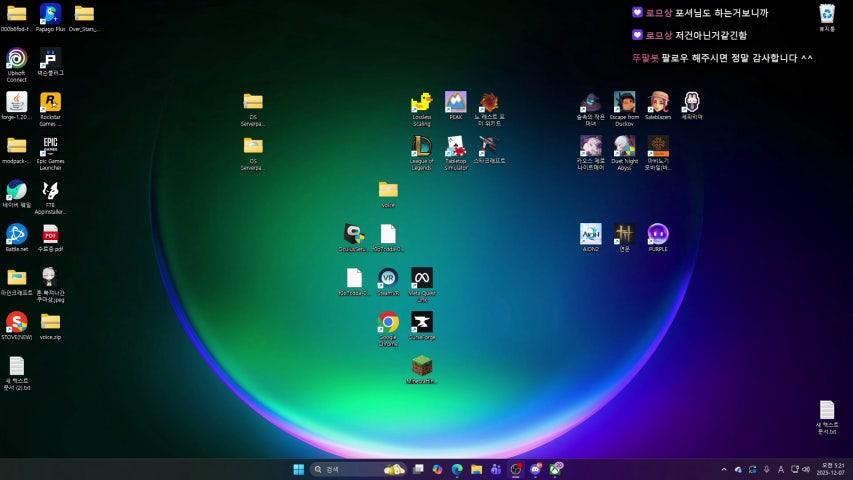Select the Rockstar Games desktop shortcut
This screenshot has height=480, width=853.
click(x=50, y=102)
